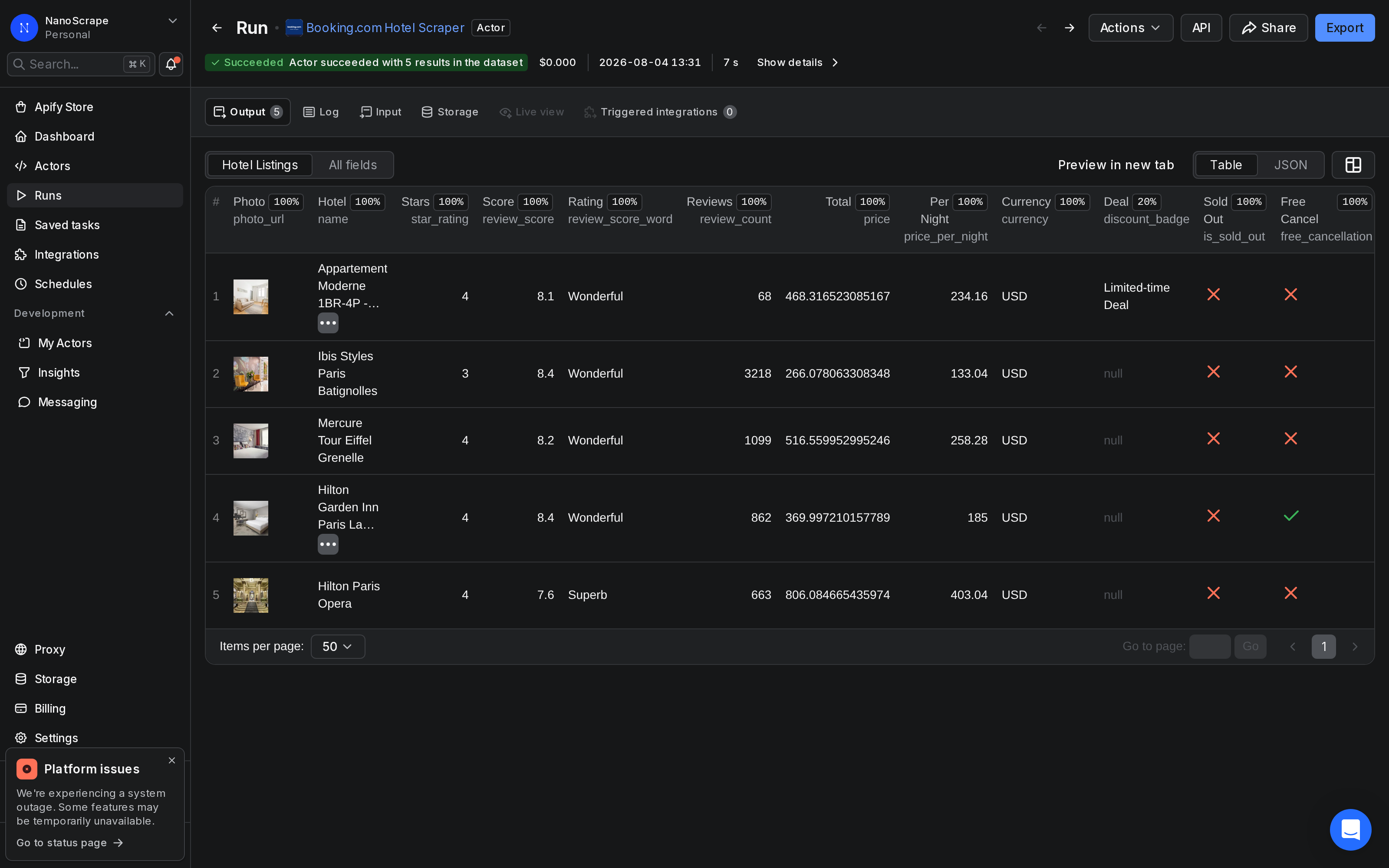This screenshot has width=1389, height=868.
Task: Open Dashboard in sidebar
Action: [x=95, y=137]
